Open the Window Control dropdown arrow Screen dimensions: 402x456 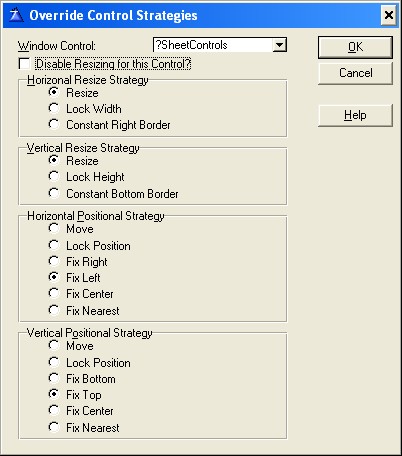(x=279, y=45)
